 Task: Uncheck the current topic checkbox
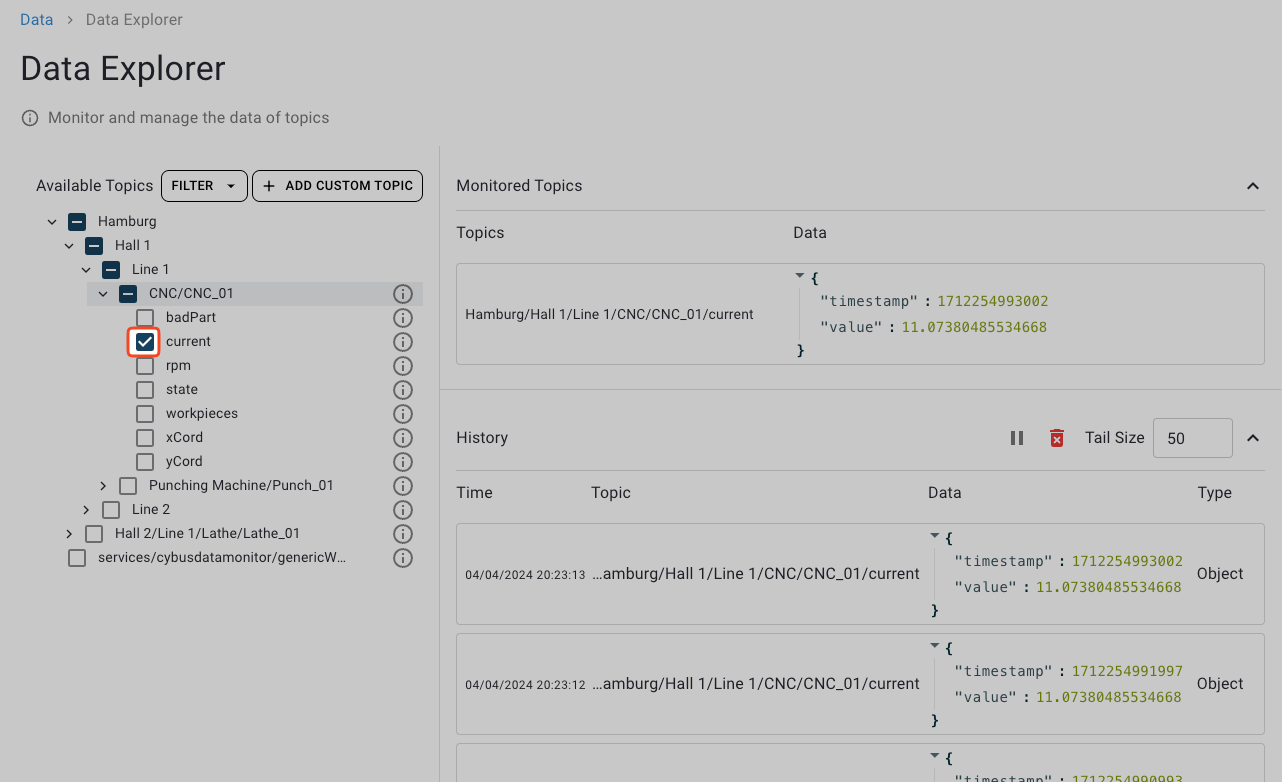(x=145, y=342)
